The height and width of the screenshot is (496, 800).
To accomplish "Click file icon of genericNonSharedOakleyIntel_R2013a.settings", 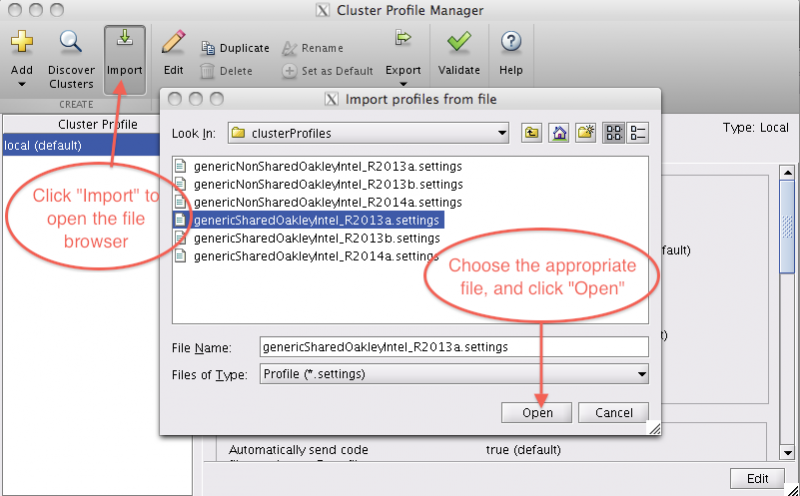I will click(180, 166).
